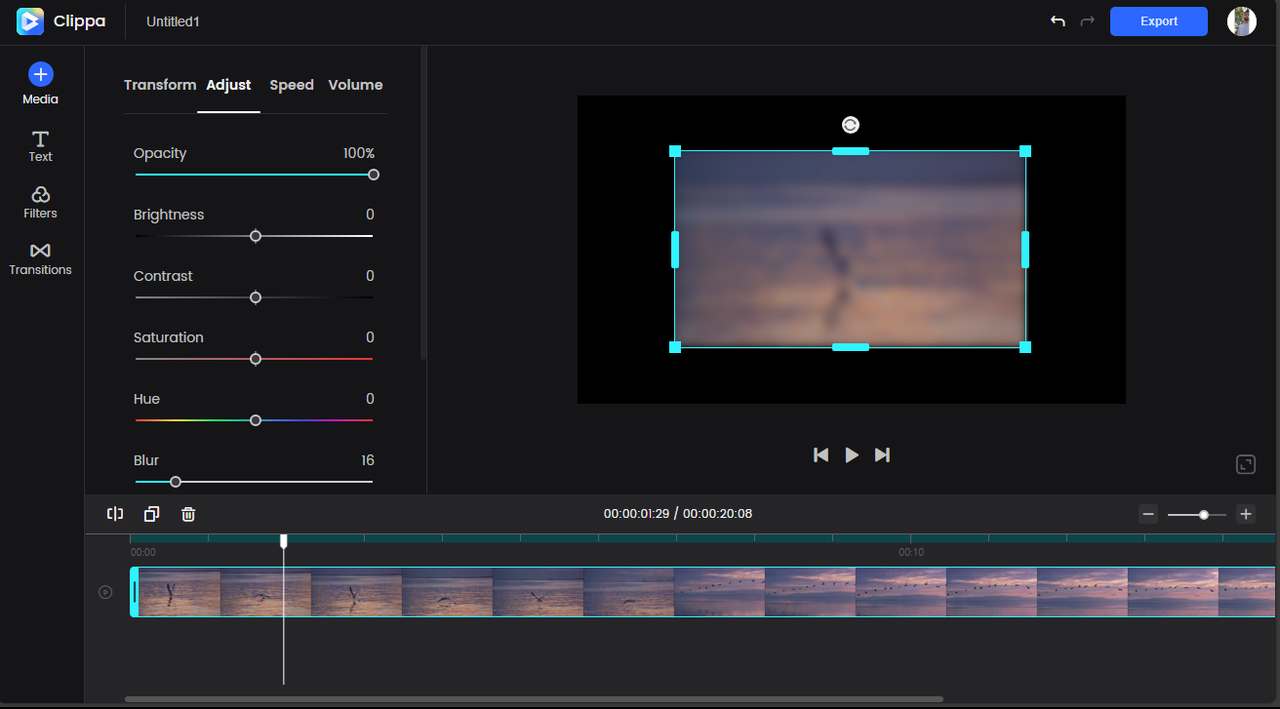Image resolution: width=1280 pixels, height=709 pixels.
Task: Click the timeline playhead marker
Action: point(284,541)
